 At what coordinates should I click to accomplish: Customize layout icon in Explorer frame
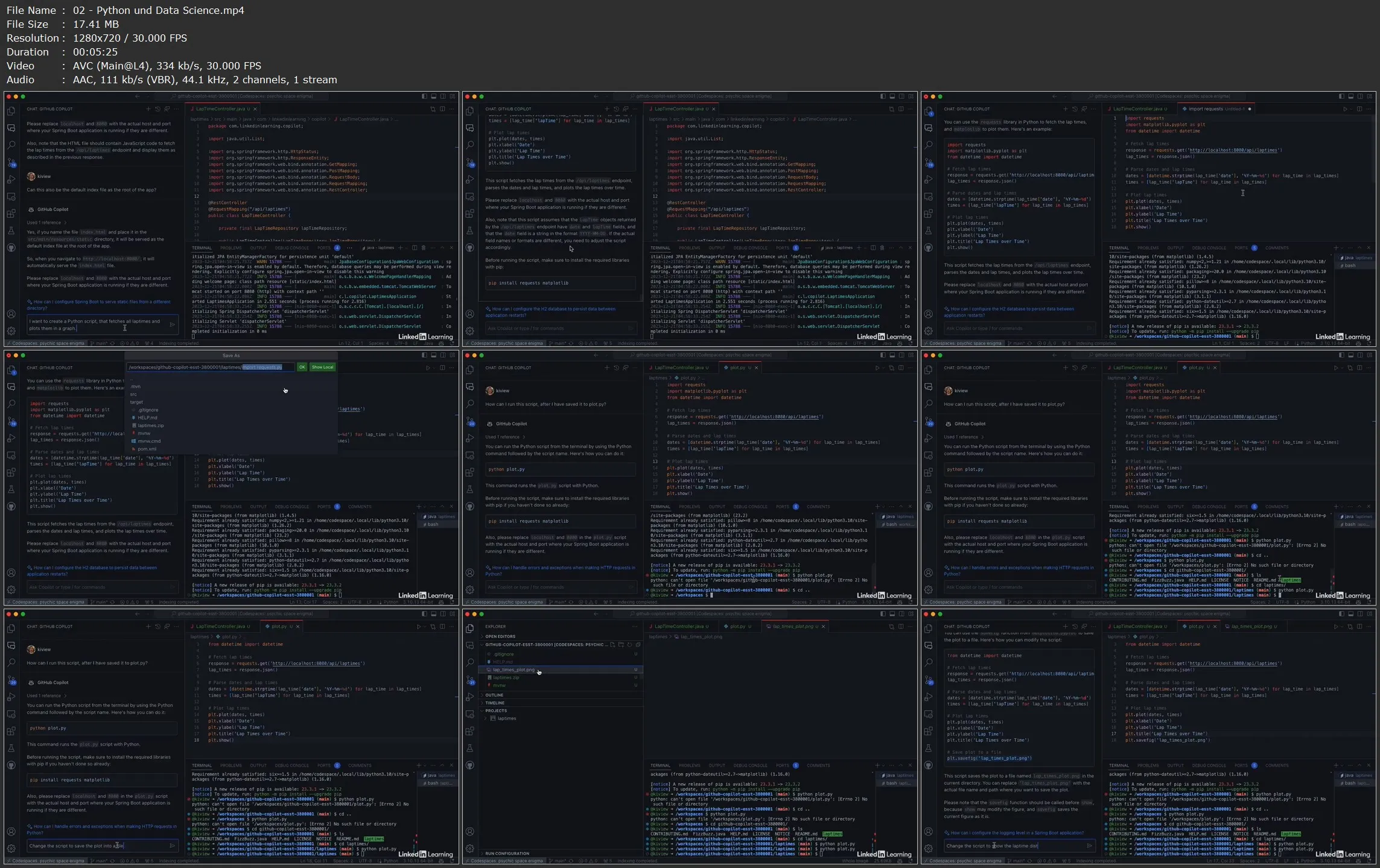911,614
